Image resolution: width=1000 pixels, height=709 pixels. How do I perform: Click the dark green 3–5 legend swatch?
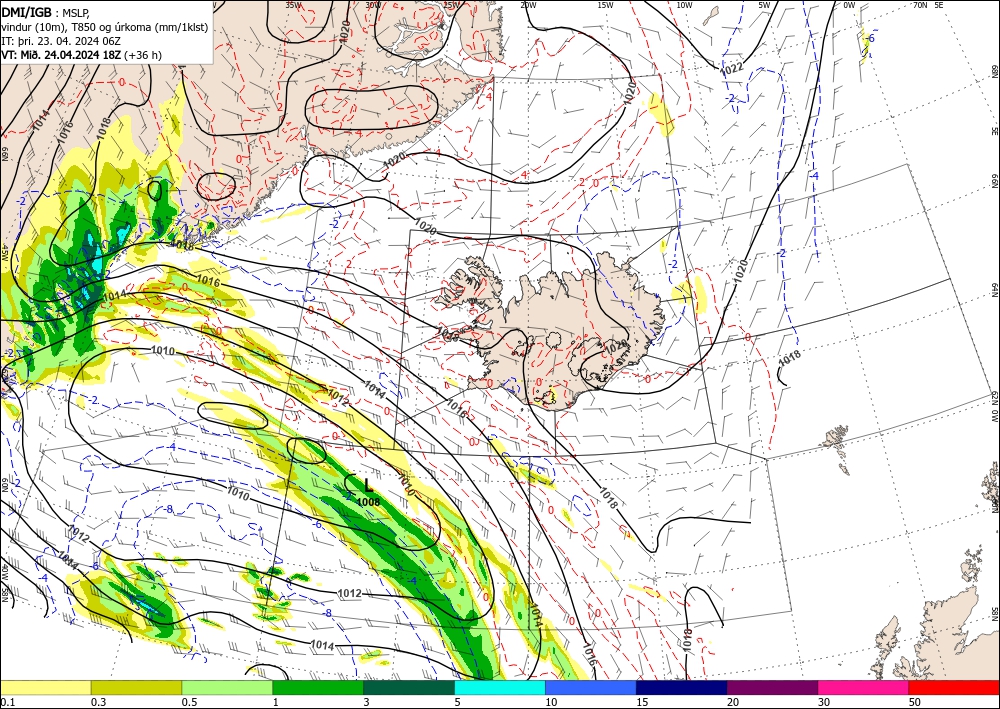pyautogui.click(x=409, y=687)
